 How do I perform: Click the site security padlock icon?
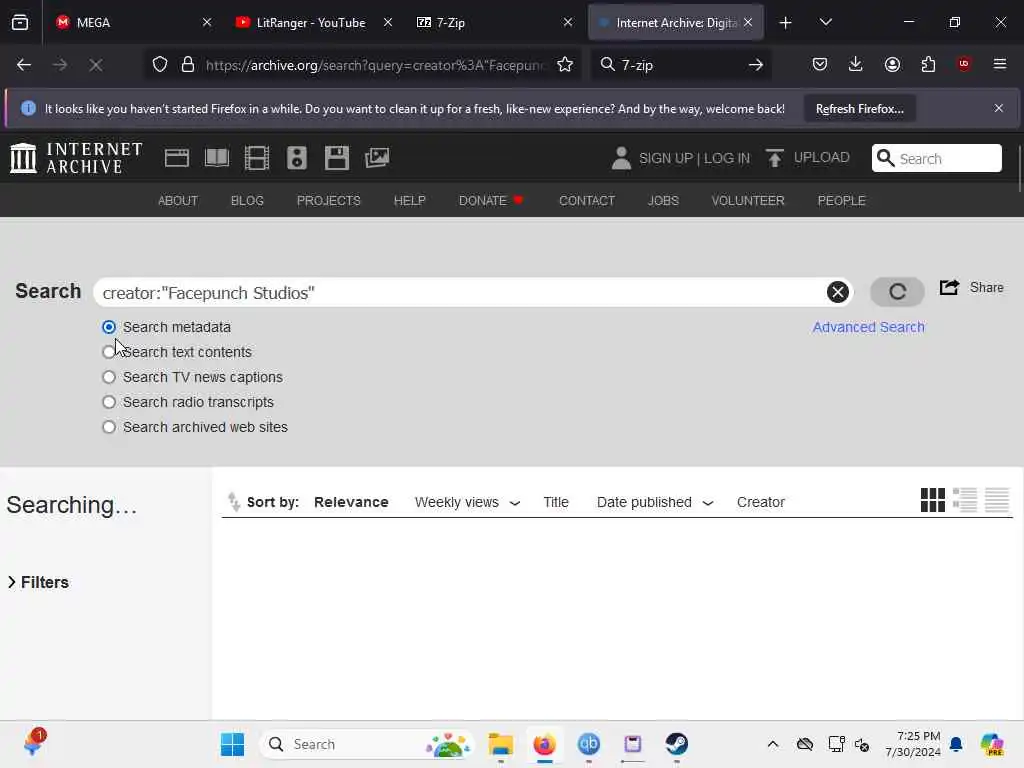pyautogui.click(x=188, y=65)
